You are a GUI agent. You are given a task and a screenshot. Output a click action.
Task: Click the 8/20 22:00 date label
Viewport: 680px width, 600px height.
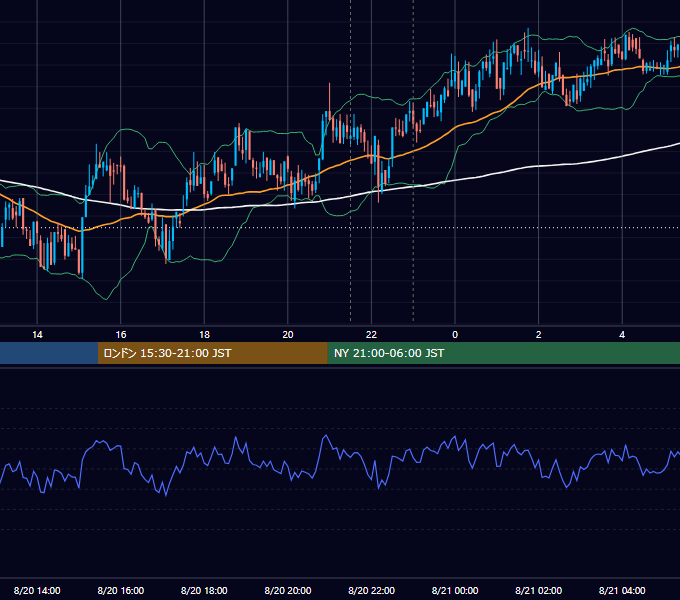click(371, 590)
